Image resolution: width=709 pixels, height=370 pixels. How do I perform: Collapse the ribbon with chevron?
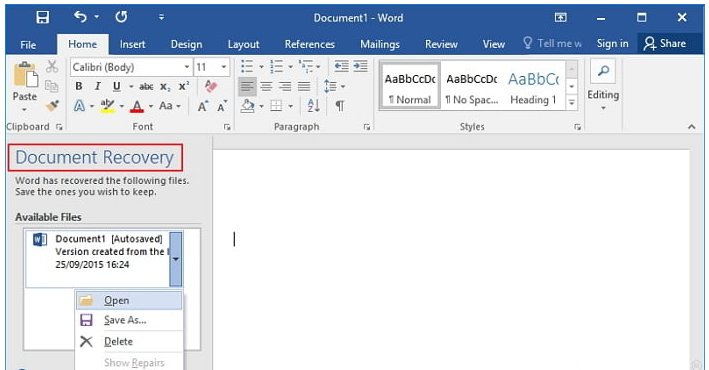(691, 127)
